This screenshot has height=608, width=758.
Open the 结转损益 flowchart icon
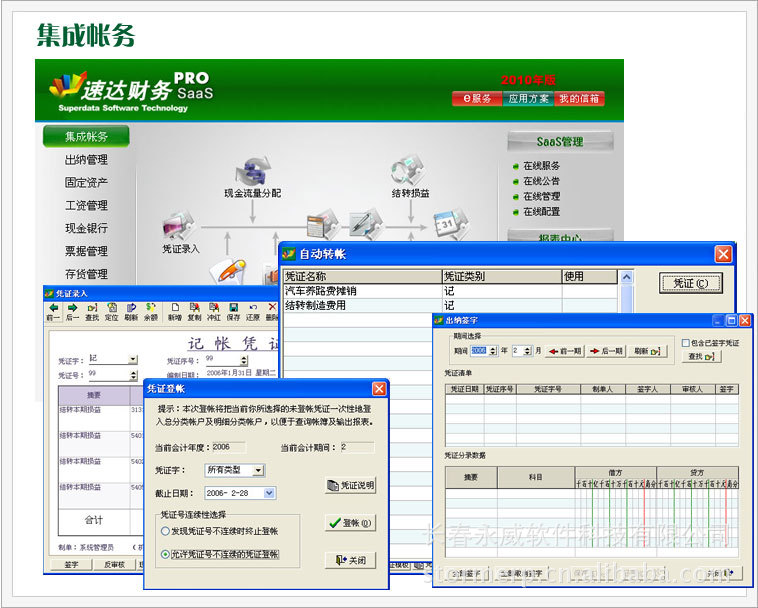[x=409, y=170]
